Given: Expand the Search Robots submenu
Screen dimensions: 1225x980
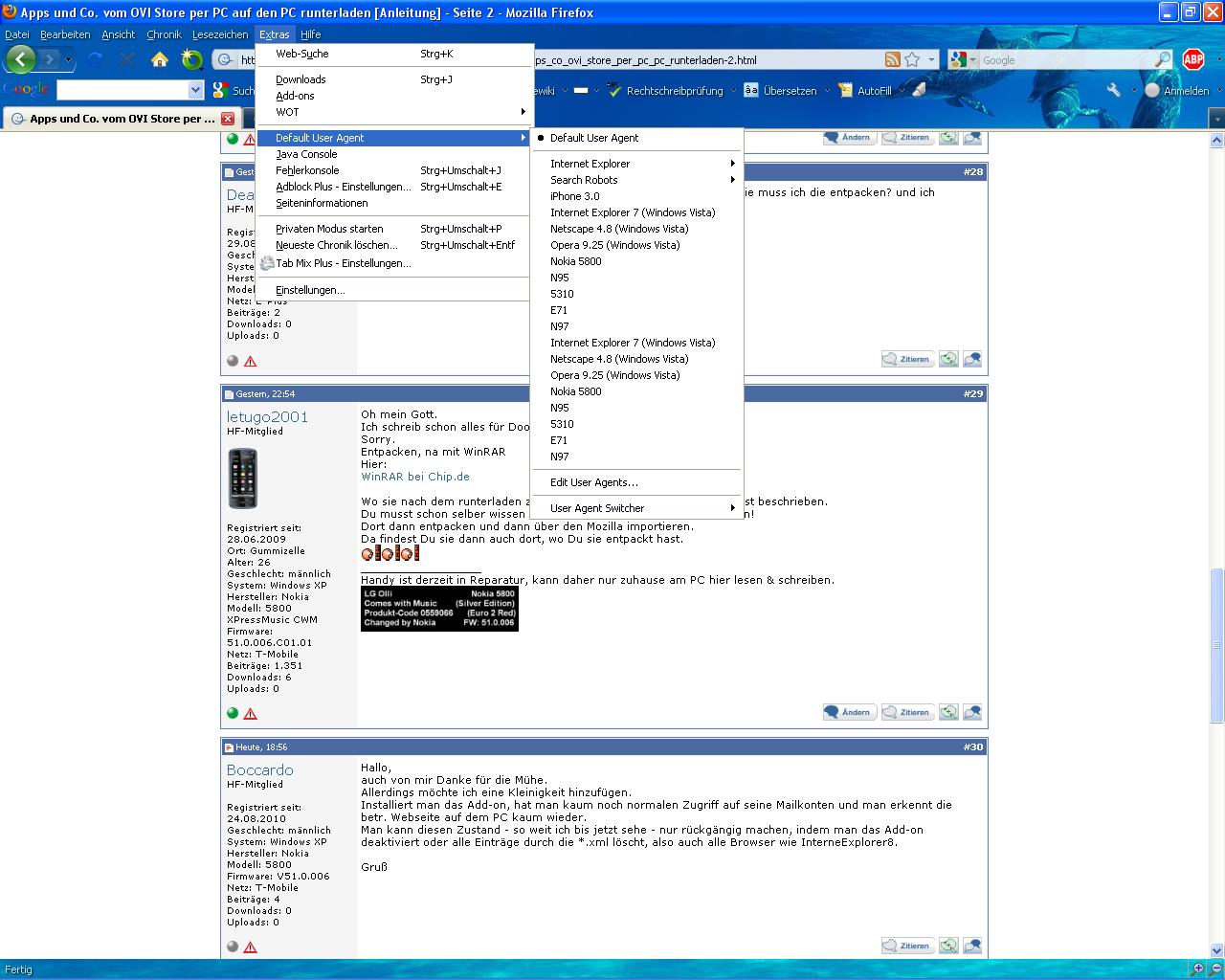Looking at the screenshot, I should point(636,180).
